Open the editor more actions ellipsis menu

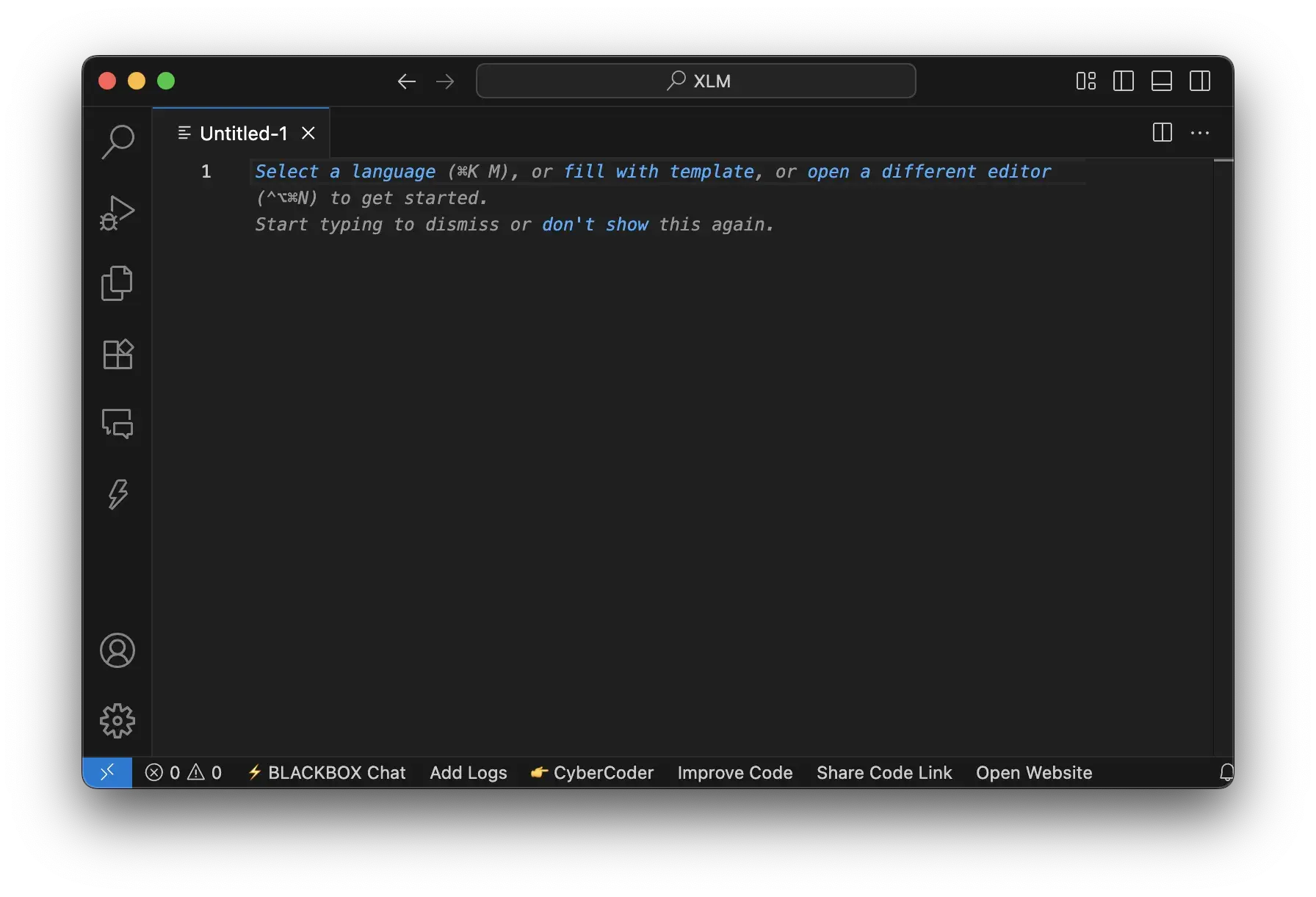tap(1200, 133)
